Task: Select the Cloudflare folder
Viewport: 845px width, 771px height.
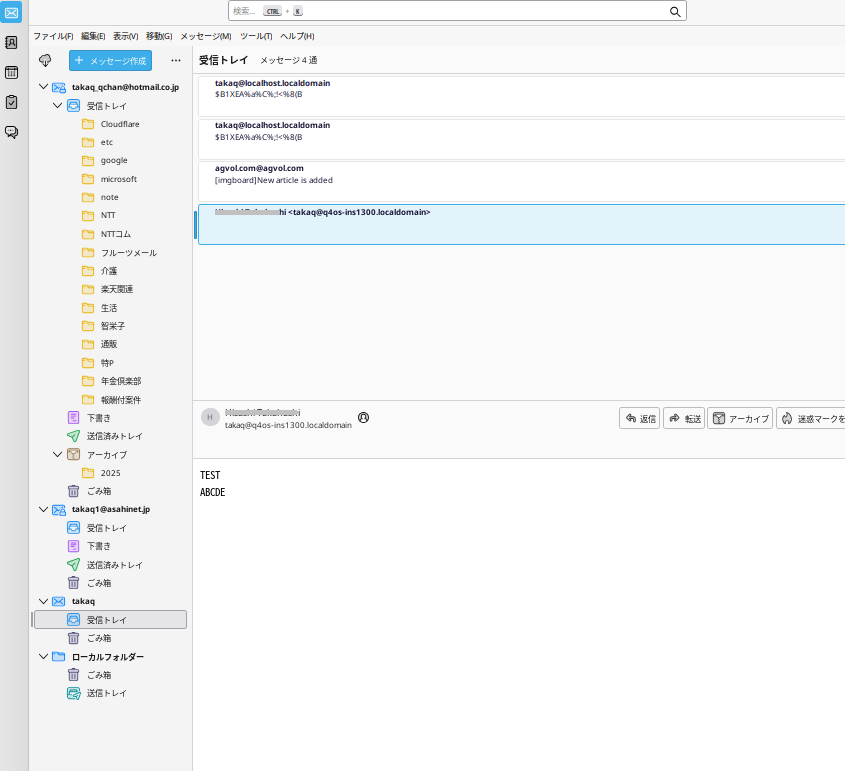Action: coord(119,124)
